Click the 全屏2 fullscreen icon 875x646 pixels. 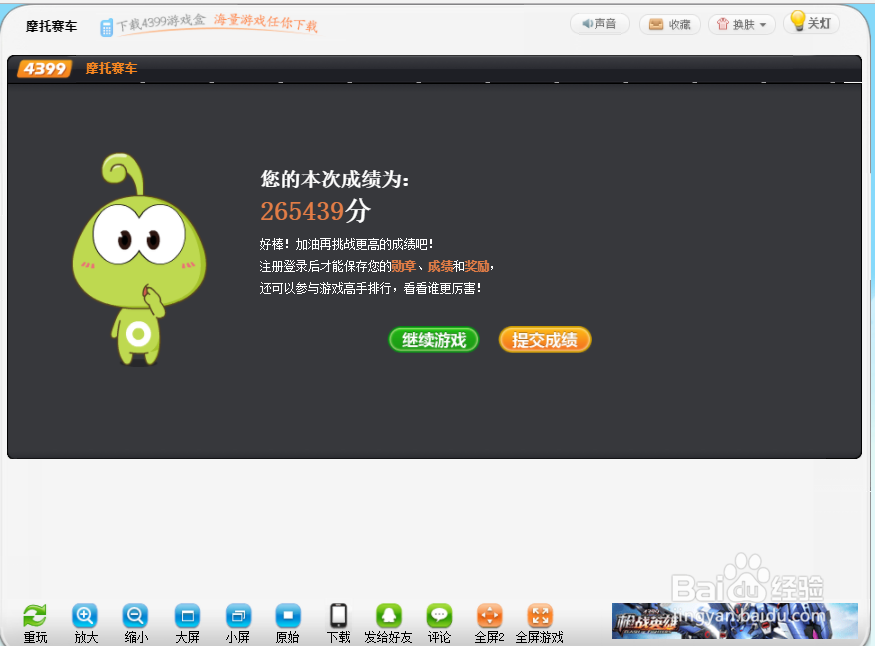click(x=489, y=616)
